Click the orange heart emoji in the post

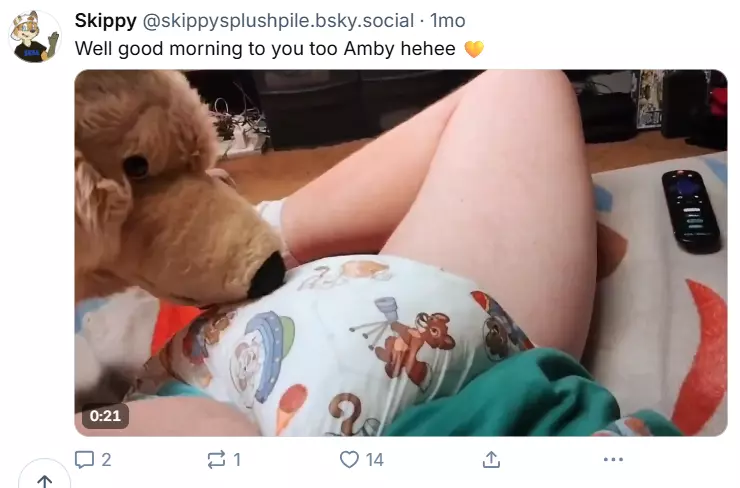click(x=474, y=49)
